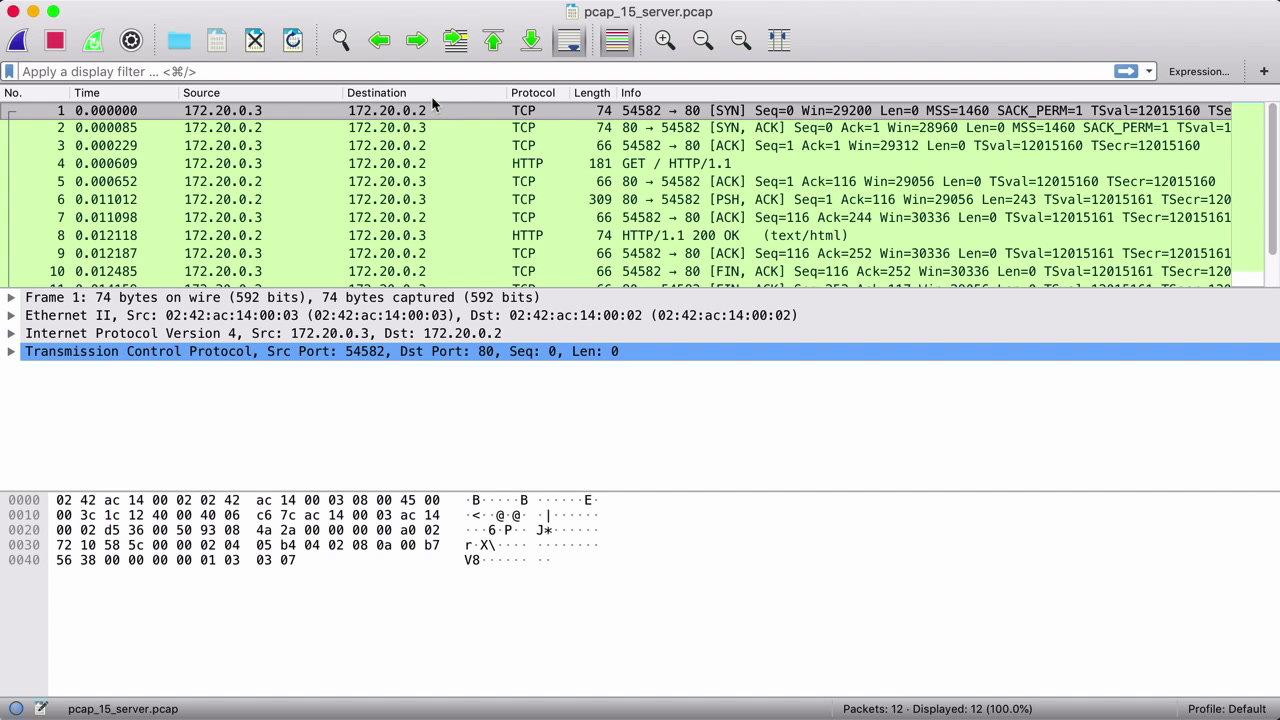Toggle auto-scroll during live capture

pos(569,40)
